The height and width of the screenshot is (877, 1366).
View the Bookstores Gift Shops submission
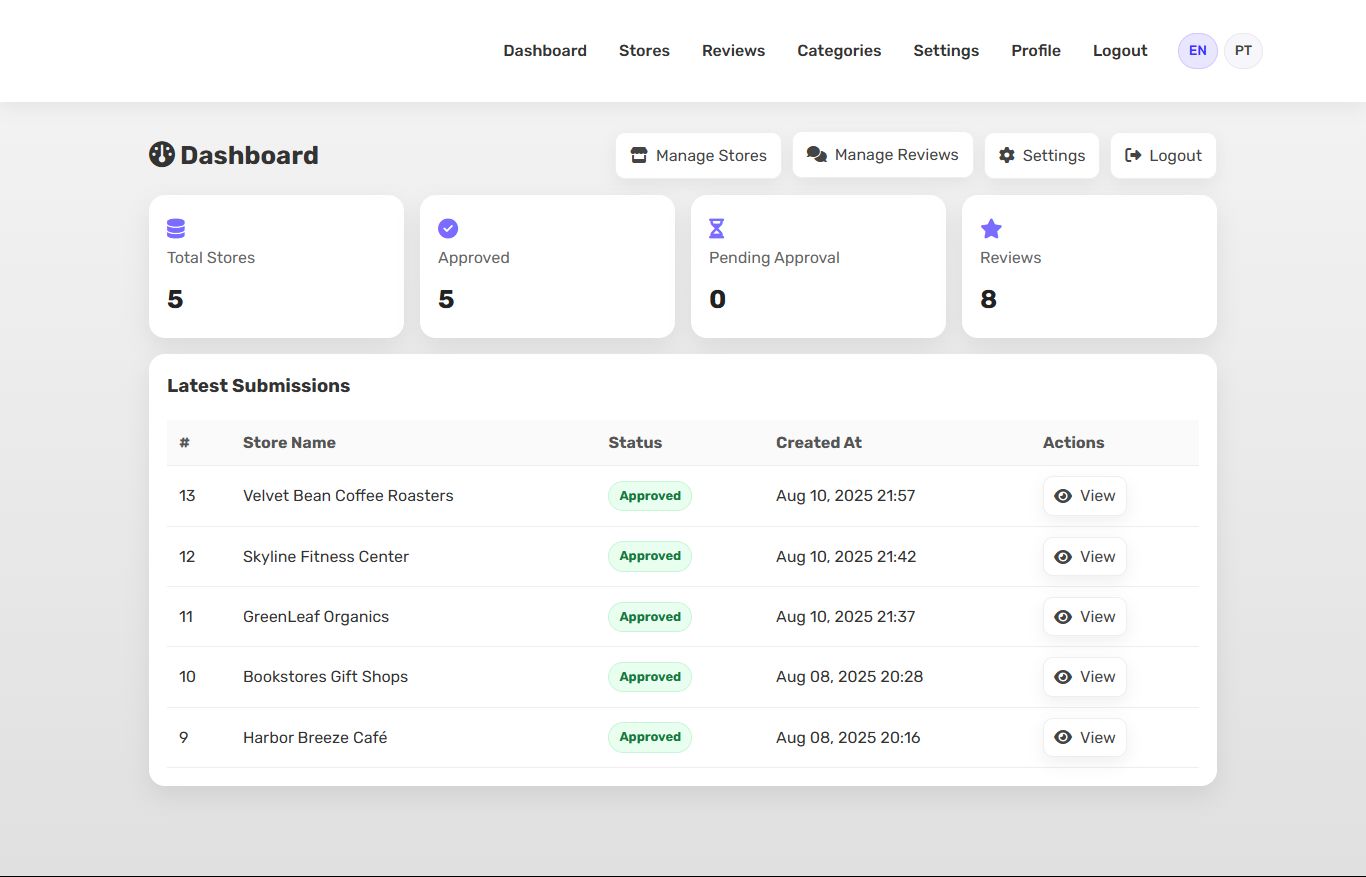pos(1084,677)
